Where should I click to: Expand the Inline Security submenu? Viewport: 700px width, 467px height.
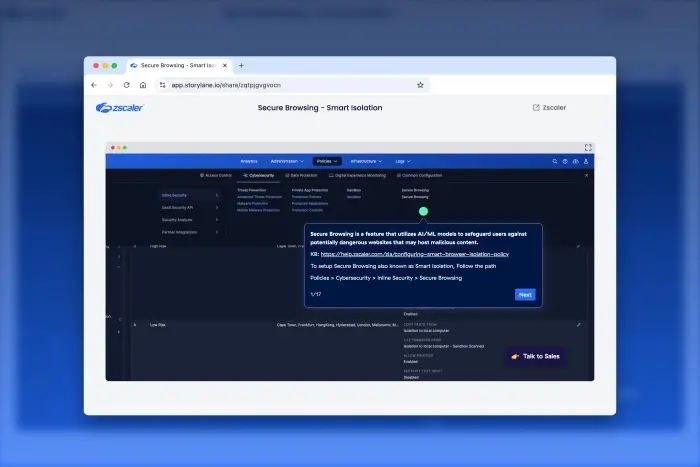click(190, 195)
